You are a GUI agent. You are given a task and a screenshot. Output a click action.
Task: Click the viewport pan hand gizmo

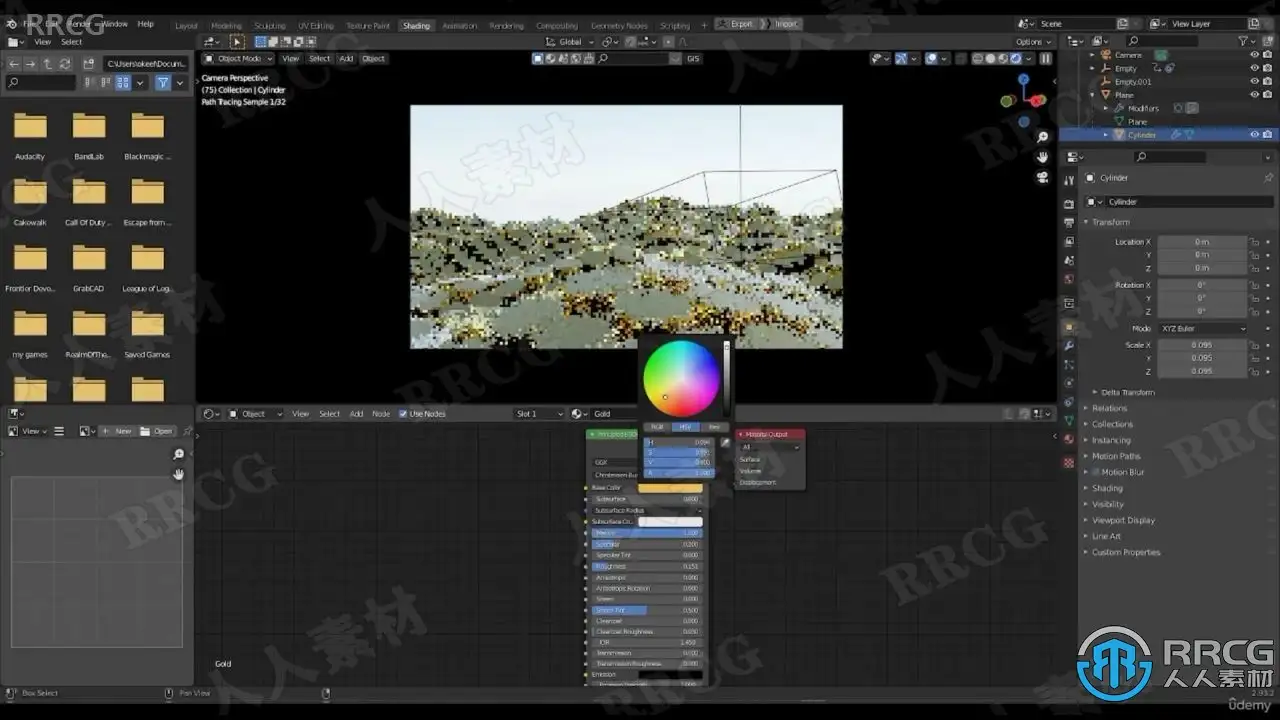coord(1042,157)
